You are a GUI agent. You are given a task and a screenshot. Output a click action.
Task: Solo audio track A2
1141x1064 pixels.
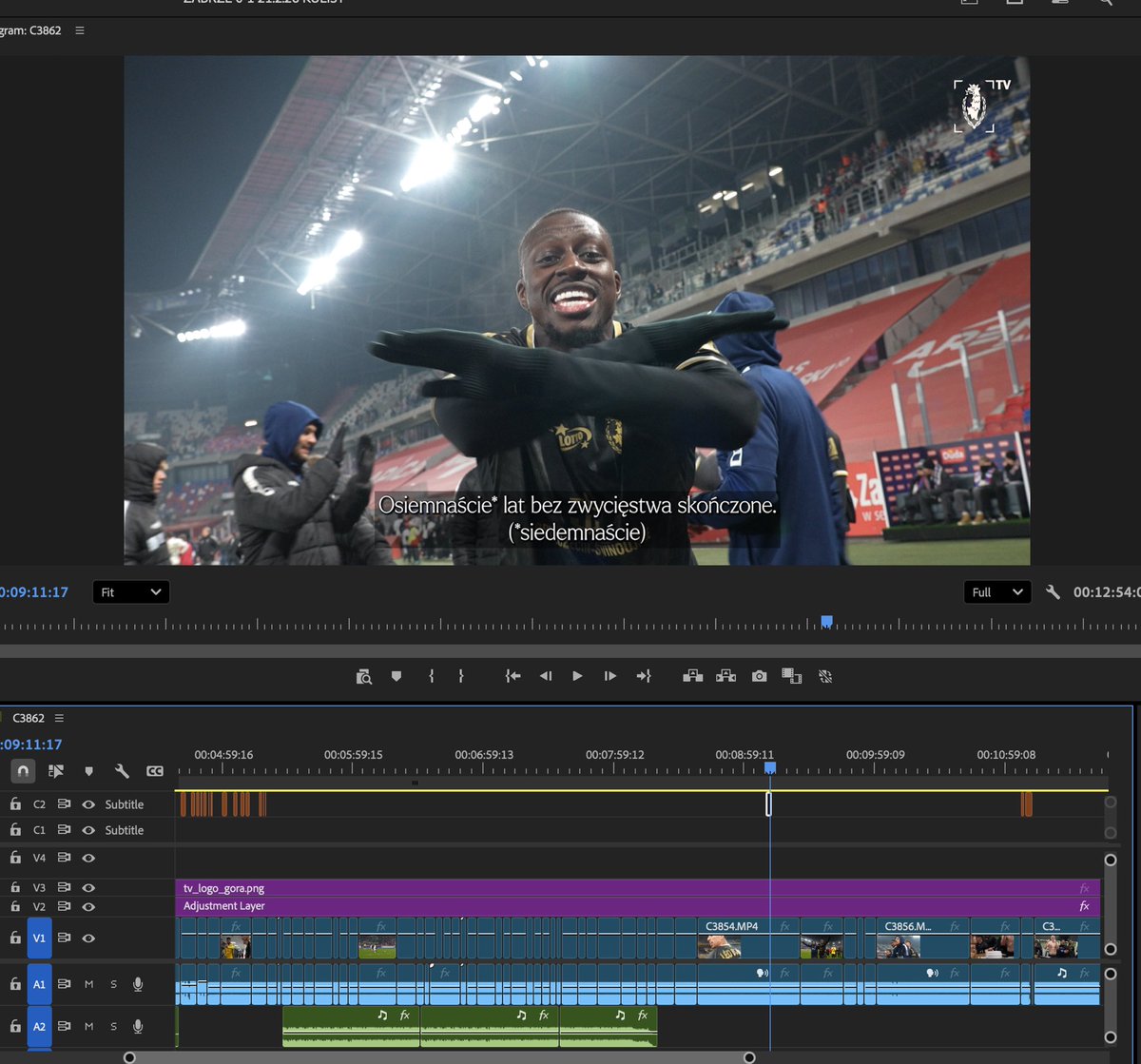(113, 1026)
